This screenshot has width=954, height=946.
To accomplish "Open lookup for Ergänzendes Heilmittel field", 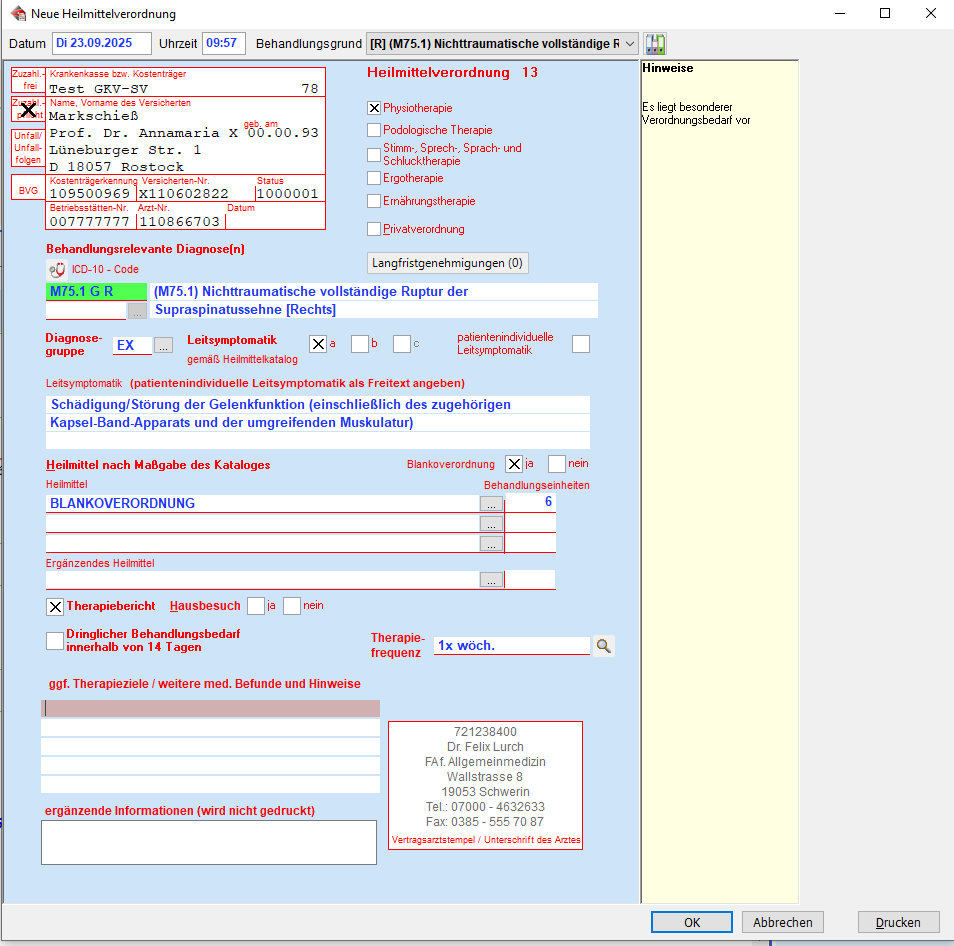I will pyautogui.click(x=491, y=580).
